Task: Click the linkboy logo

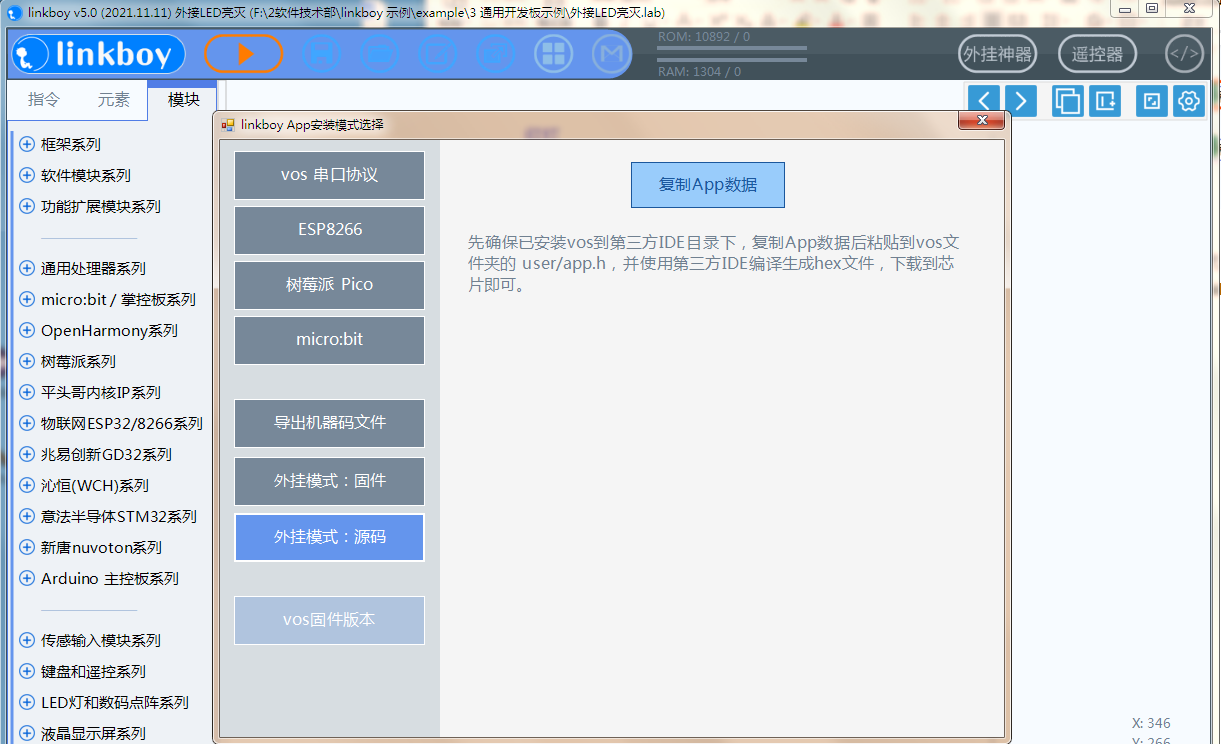Action: [x=98, y=54]
